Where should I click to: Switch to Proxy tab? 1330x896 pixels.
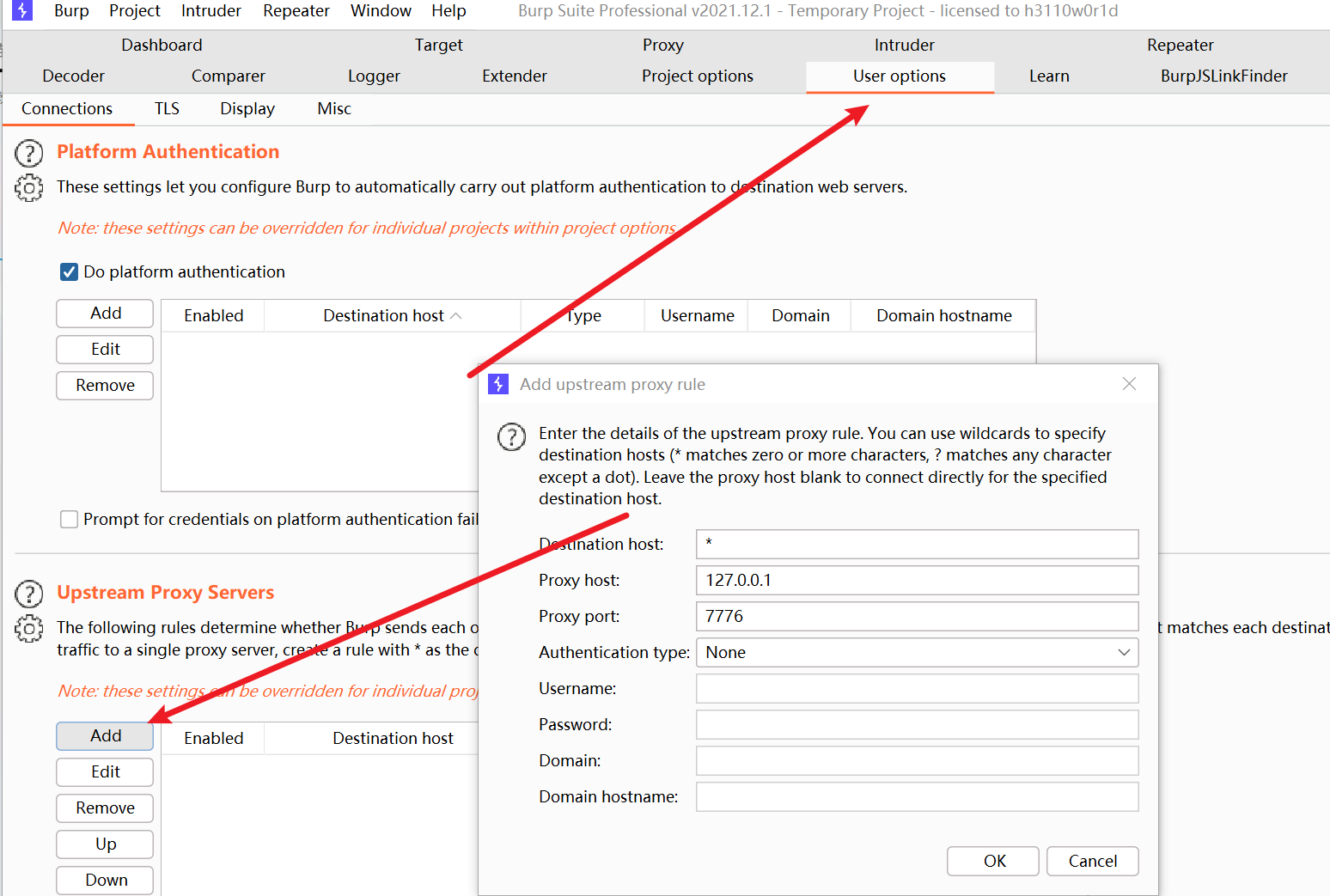click(x=663, y=45)
